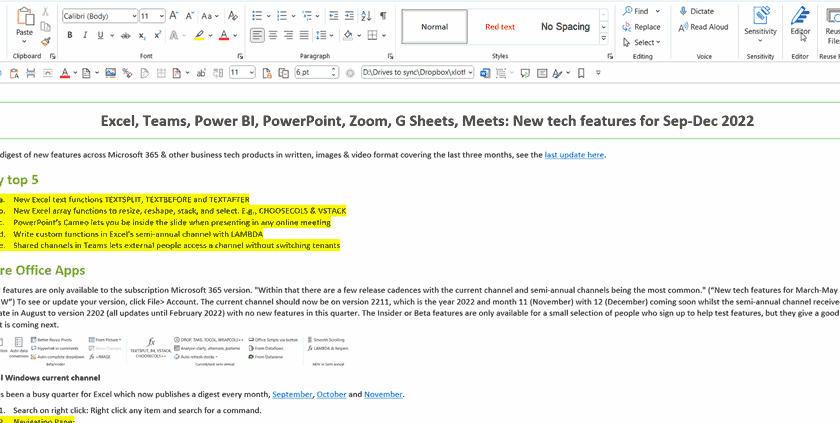This screenshot has width=840, height=423.
Task: Click the Format Painter icon
Action: click(x=44, y=42)
